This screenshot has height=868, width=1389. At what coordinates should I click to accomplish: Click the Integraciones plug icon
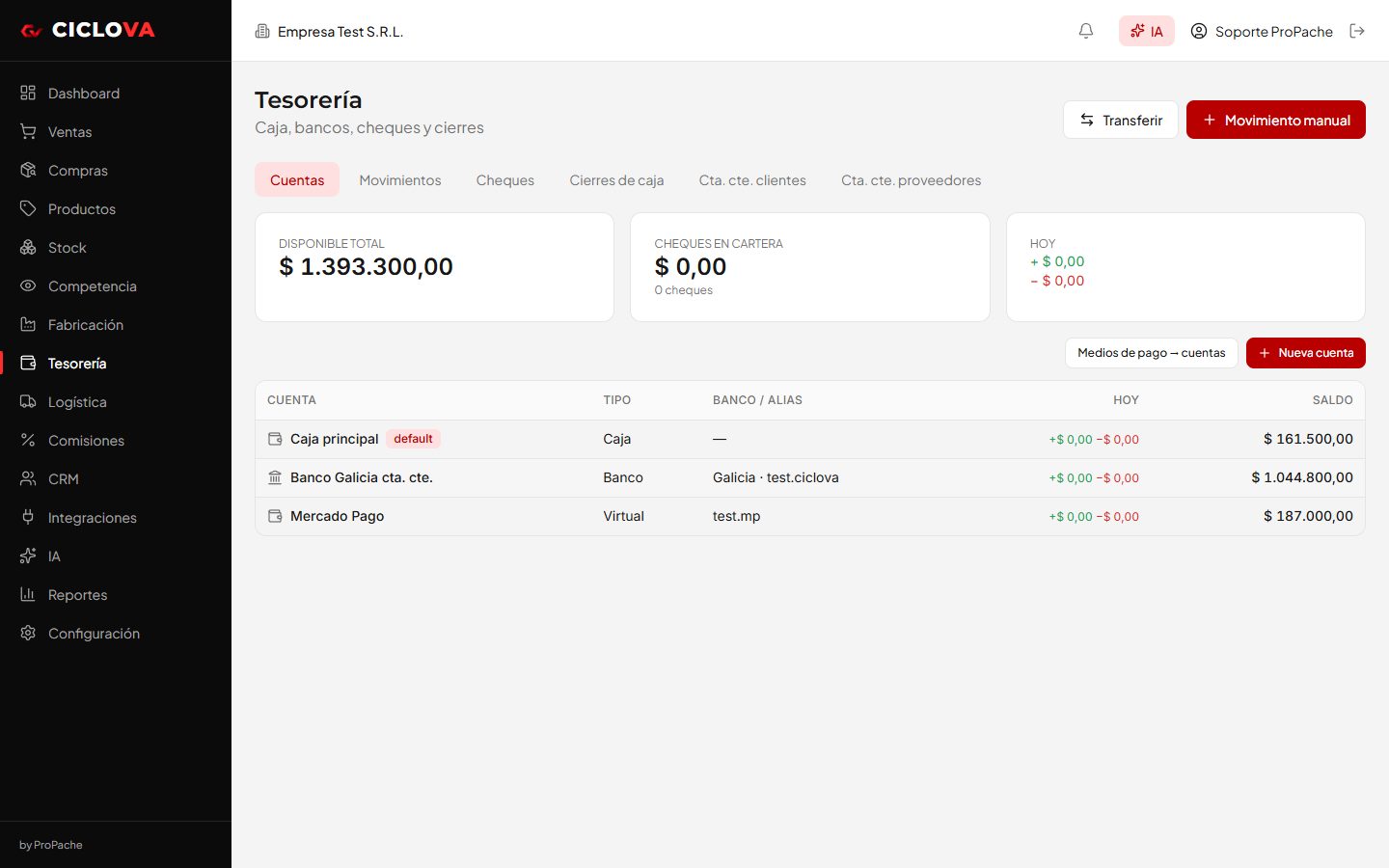click(x=28, y=517)
